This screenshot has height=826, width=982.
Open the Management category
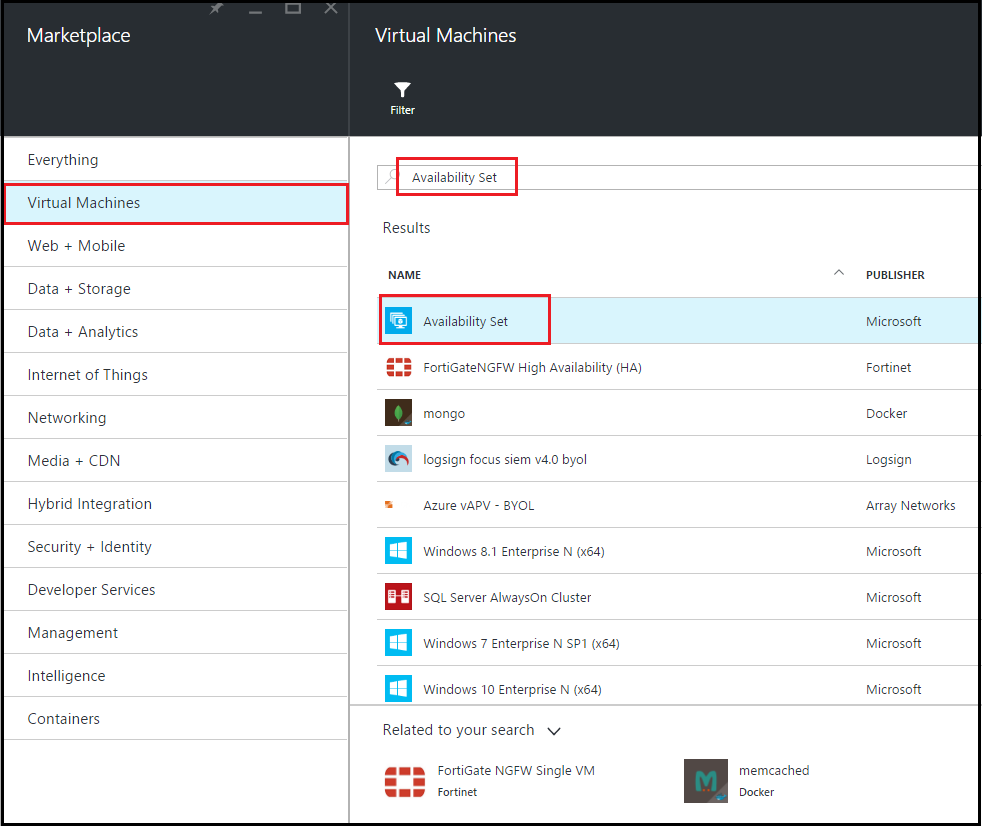click(x=176, y=633)
